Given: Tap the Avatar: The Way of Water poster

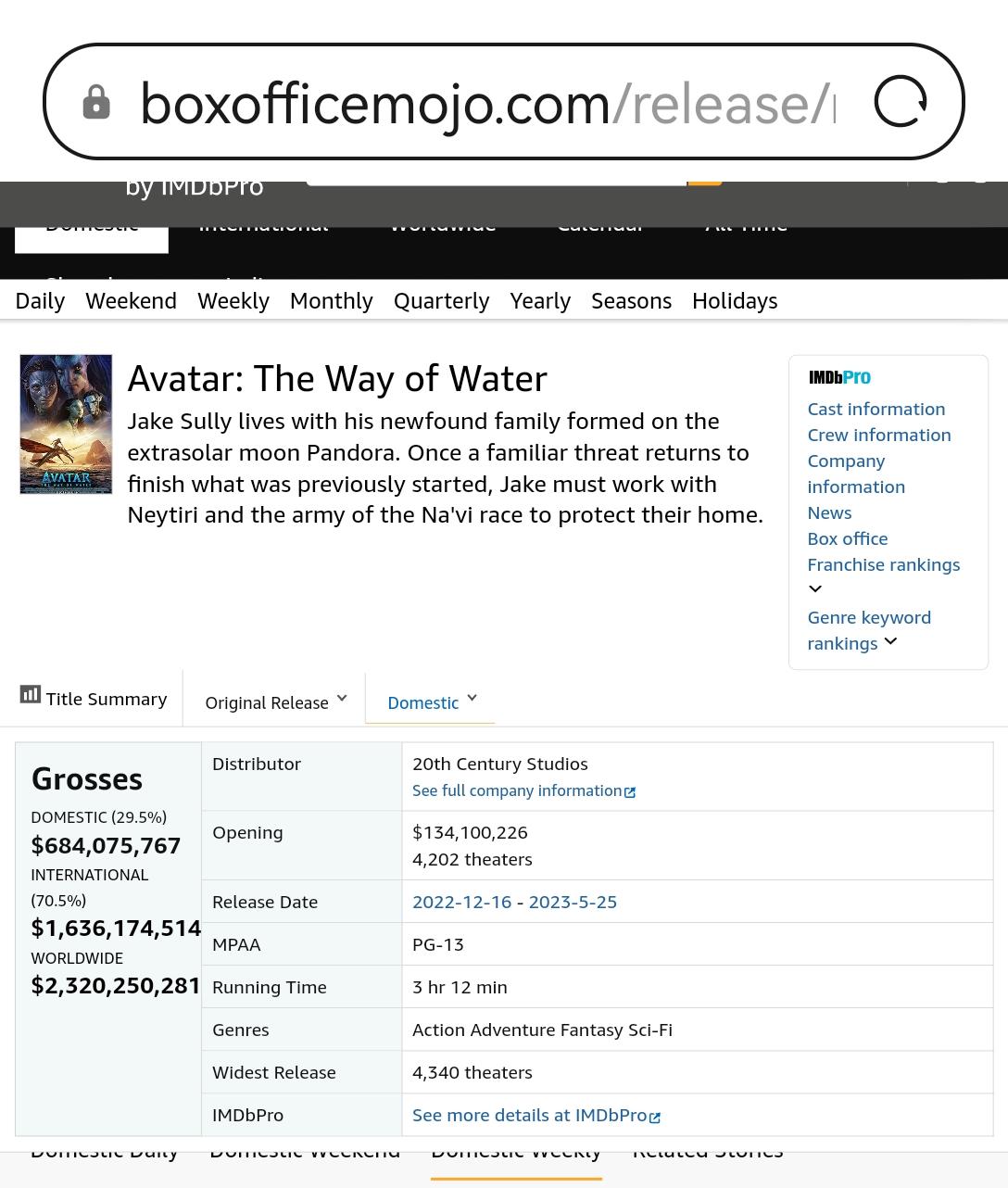Looking at the screenshot, I should click(x=66, y=423).
